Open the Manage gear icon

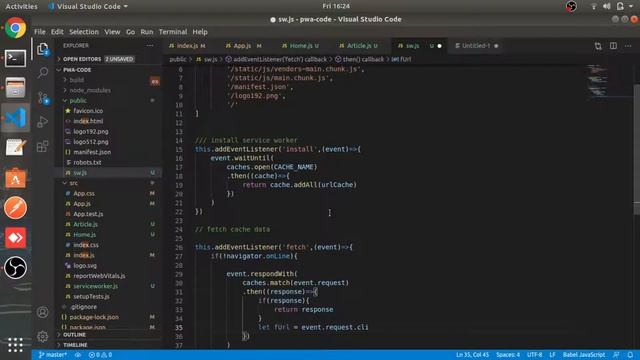42,337
